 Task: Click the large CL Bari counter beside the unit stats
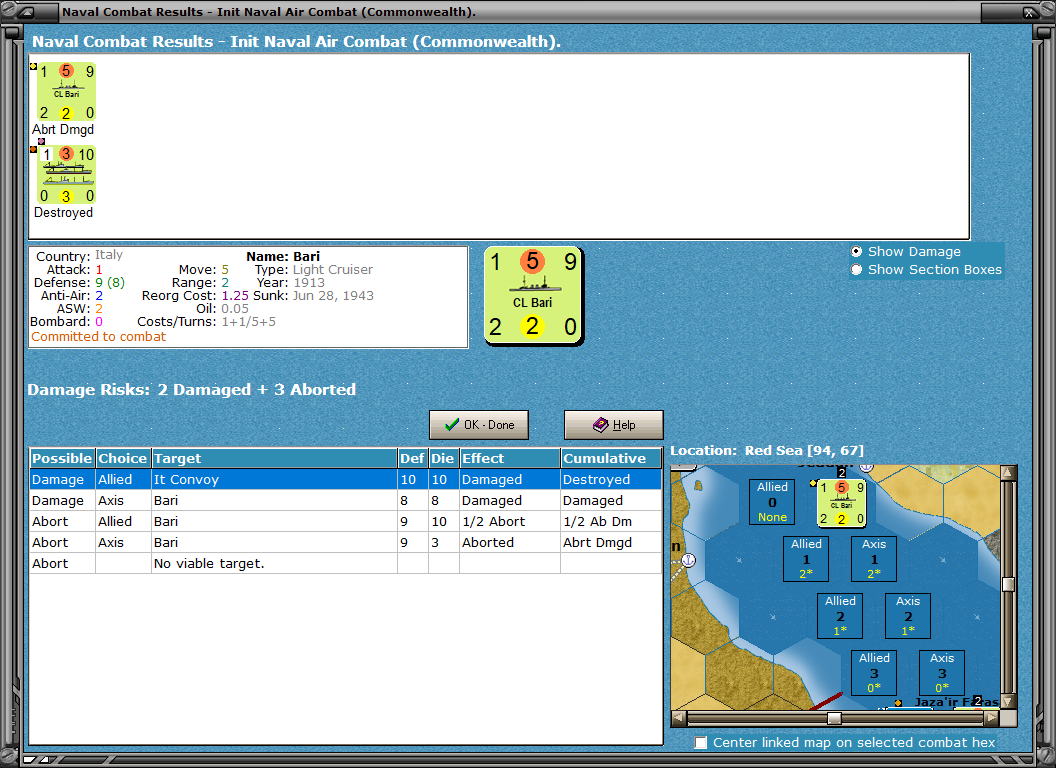533,296
